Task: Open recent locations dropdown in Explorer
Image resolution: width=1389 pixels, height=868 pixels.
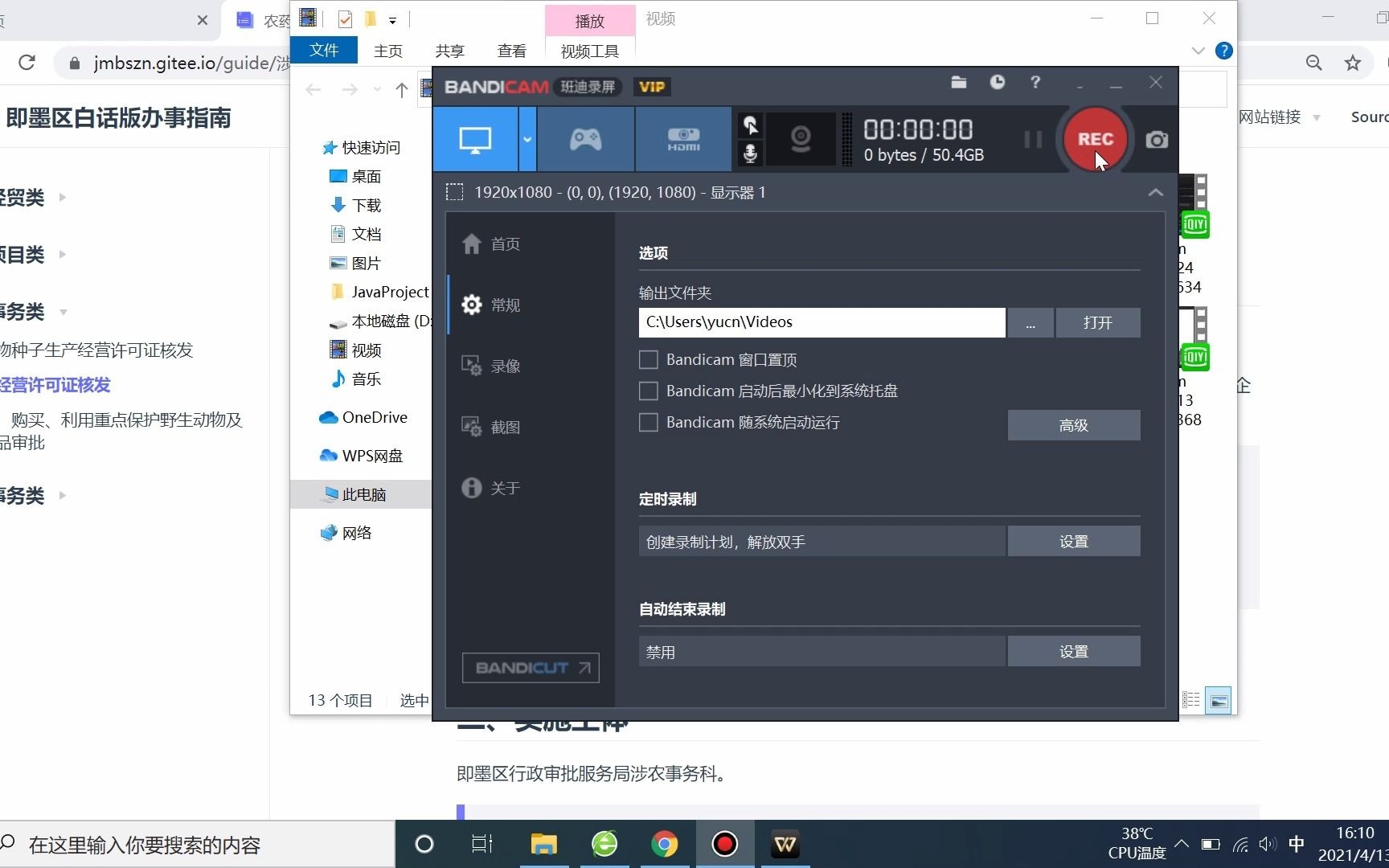Action: pos(377,90)
